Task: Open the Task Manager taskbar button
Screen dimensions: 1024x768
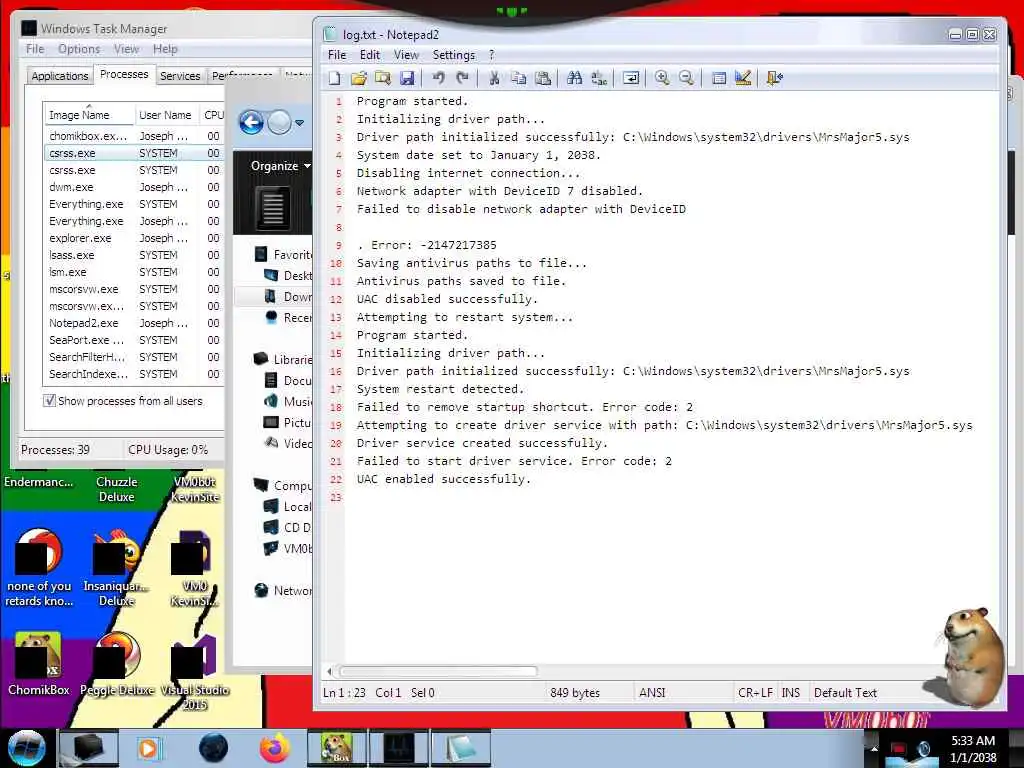Action: 398,748
